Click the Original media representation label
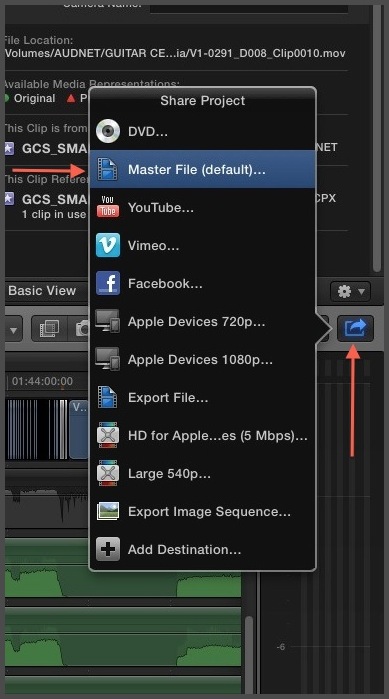Screen dimensions: 389x699 (34, 99)
